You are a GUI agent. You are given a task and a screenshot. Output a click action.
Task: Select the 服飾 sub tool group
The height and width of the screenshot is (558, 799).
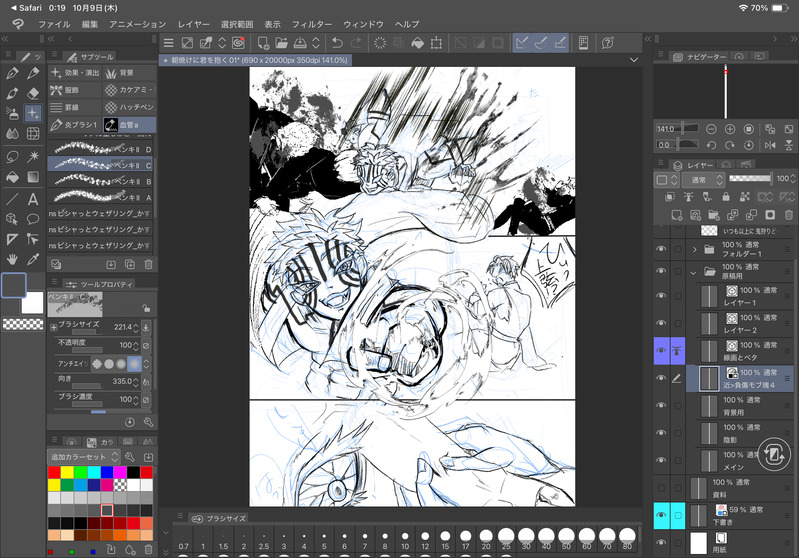click(75, 90)
